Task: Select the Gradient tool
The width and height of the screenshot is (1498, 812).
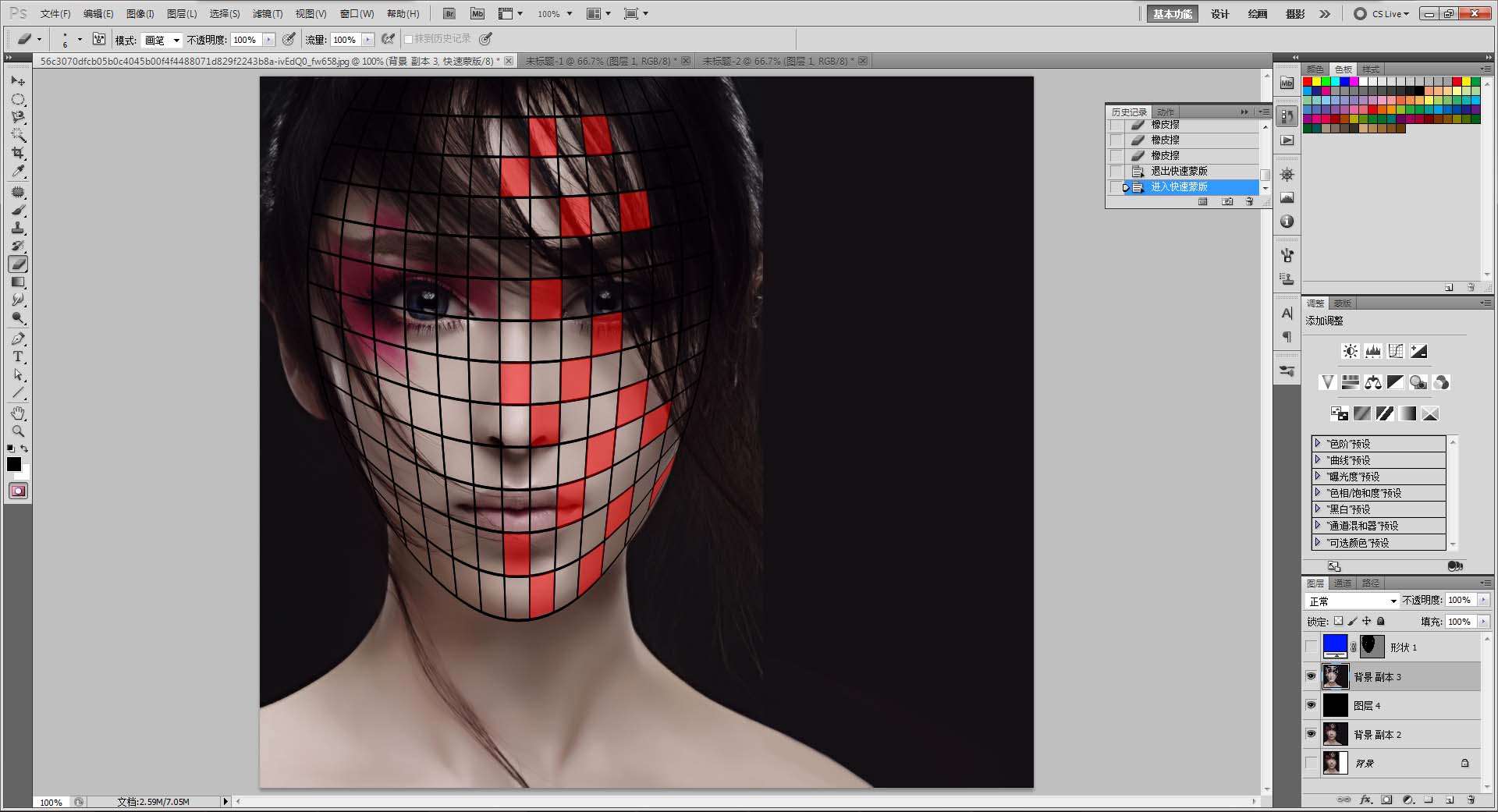Action: click(x=18, y=282)
